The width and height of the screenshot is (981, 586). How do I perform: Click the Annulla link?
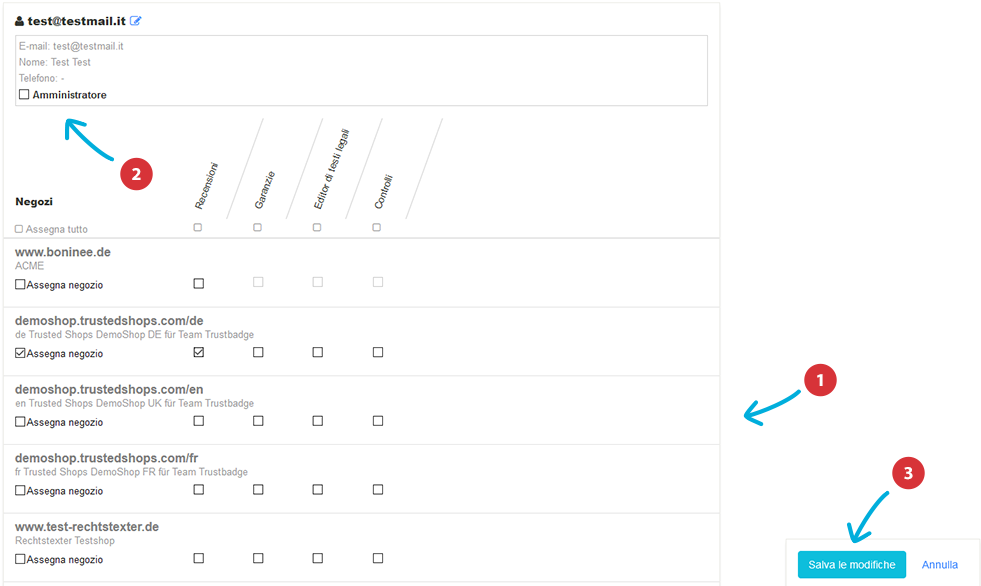tap(940, 565)
